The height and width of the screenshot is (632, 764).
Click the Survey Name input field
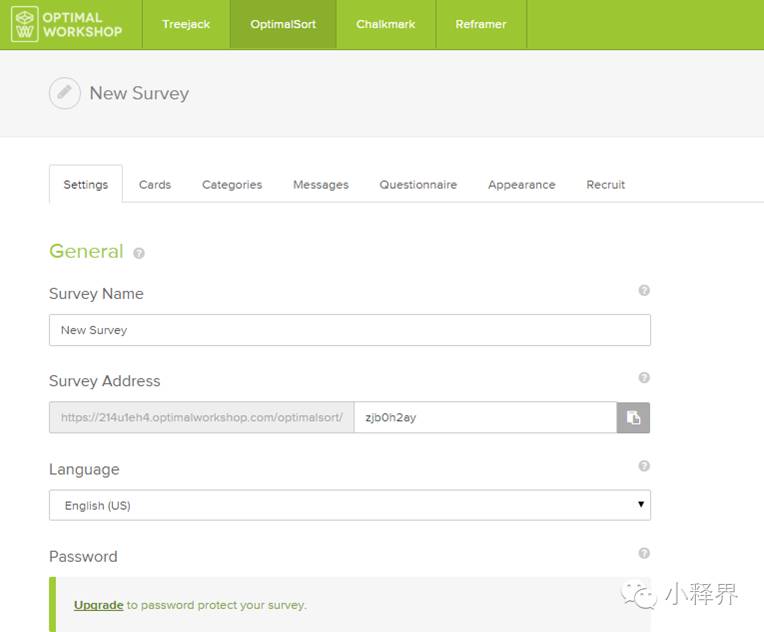[349, 330]
